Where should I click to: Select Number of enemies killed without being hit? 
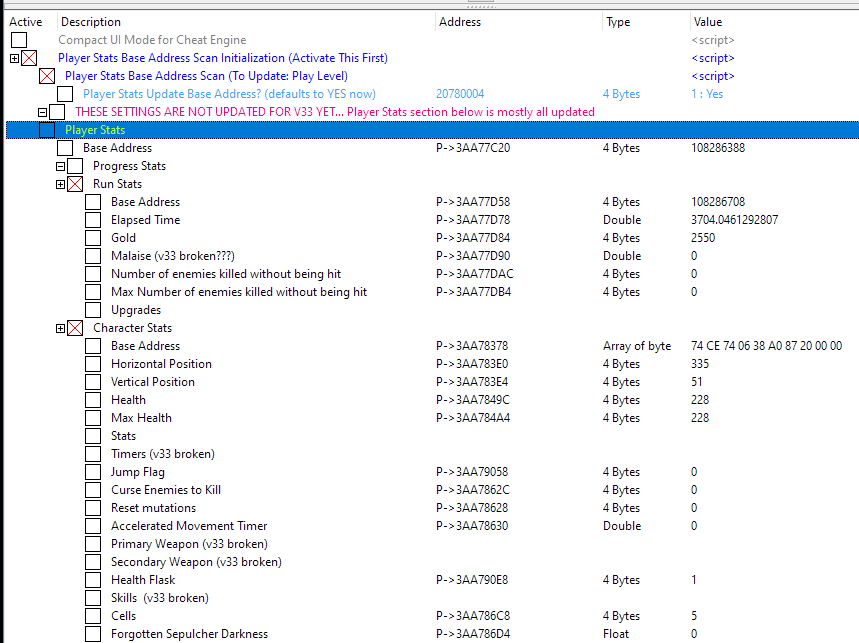pyautogui.click(x=226, y=274)
